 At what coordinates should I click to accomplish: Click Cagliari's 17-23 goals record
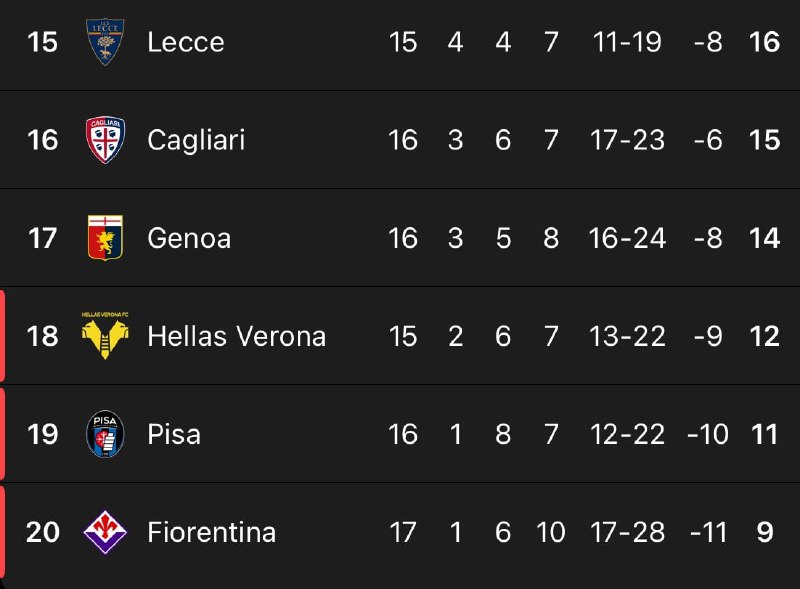627,140
